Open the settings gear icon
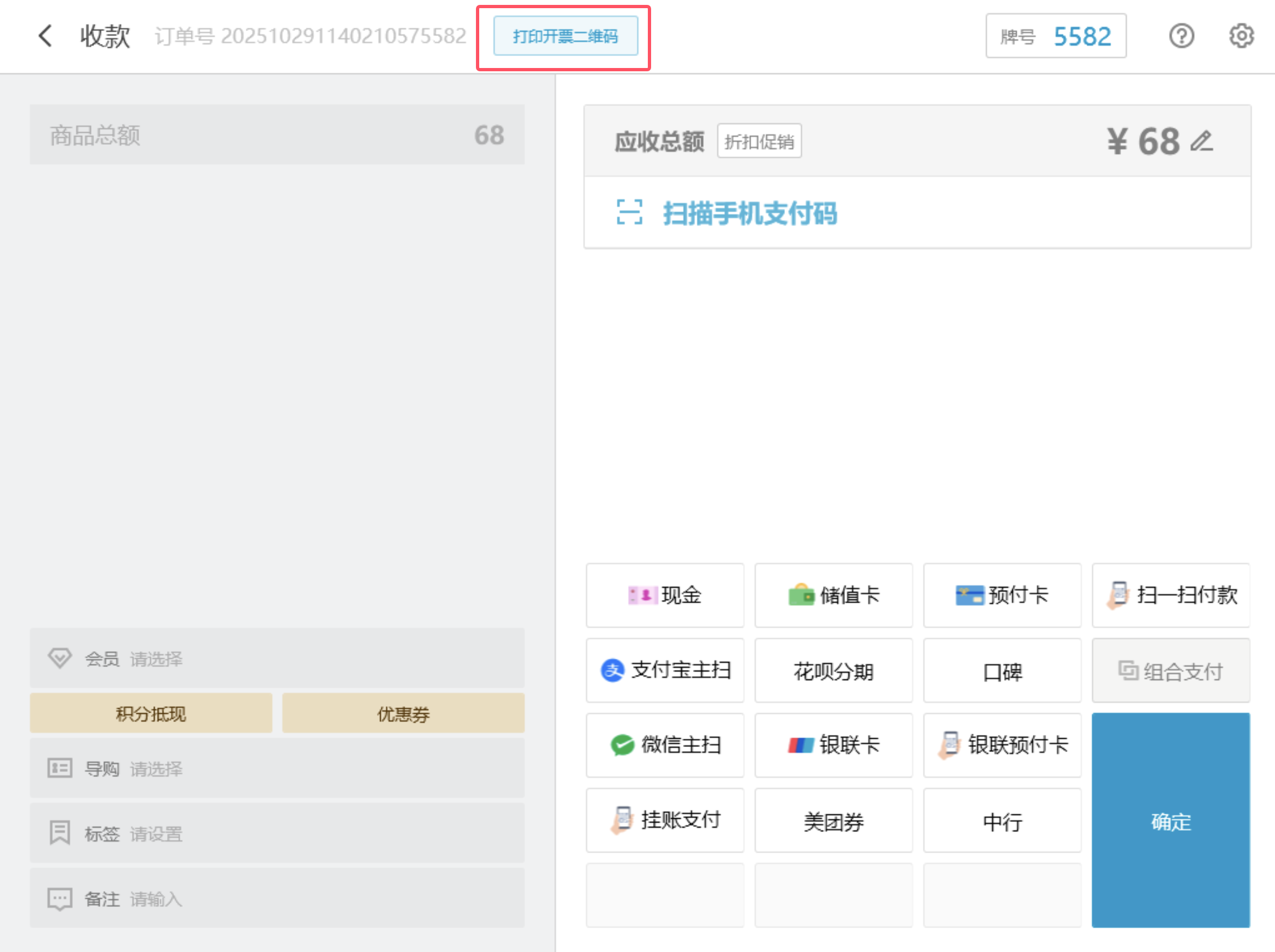 pyautogui.click(x=1241, y=36)
